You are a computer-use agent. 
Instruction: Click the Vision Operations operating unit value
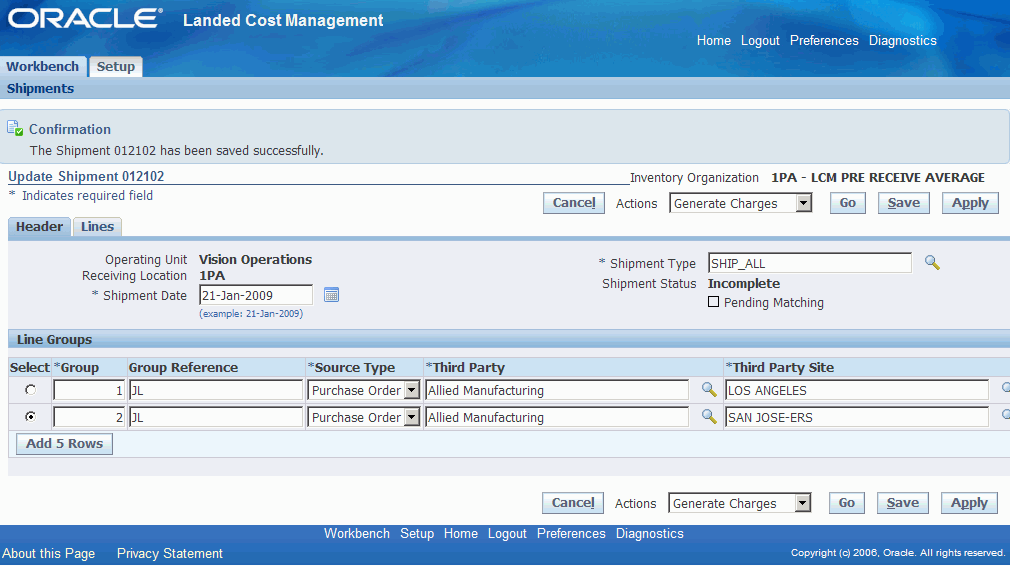pos(255,259)
